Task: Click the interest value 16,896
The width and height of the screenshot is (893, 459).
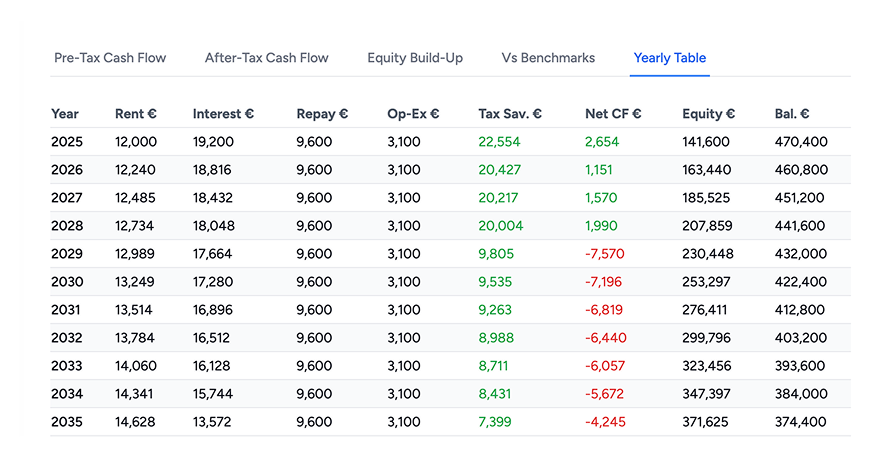Action: pyautogui.click(x=212, y=310)
